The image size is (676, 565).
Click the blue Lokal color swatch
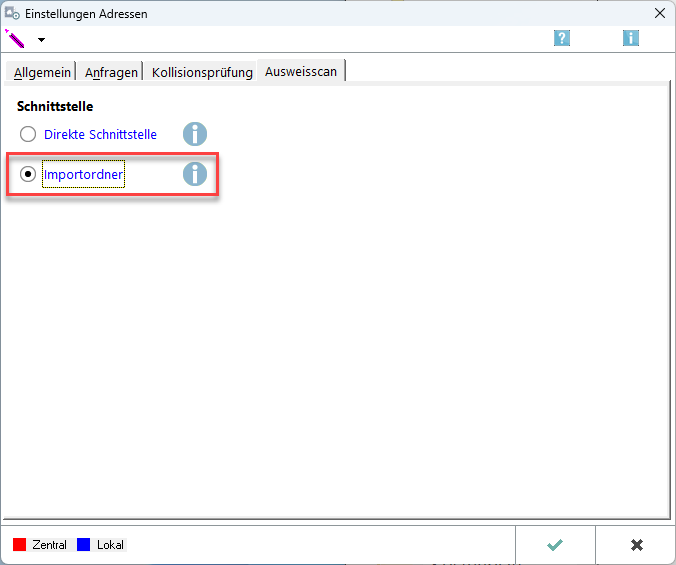point(84,545)
